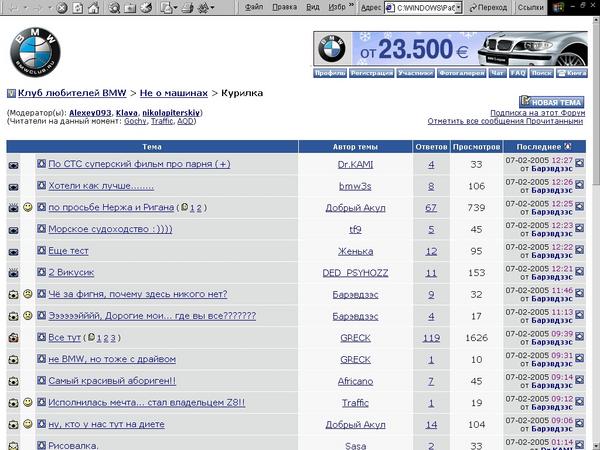Open author 'Добрый Акул' of 'ну, кто у нас' thread

(355, 424)
